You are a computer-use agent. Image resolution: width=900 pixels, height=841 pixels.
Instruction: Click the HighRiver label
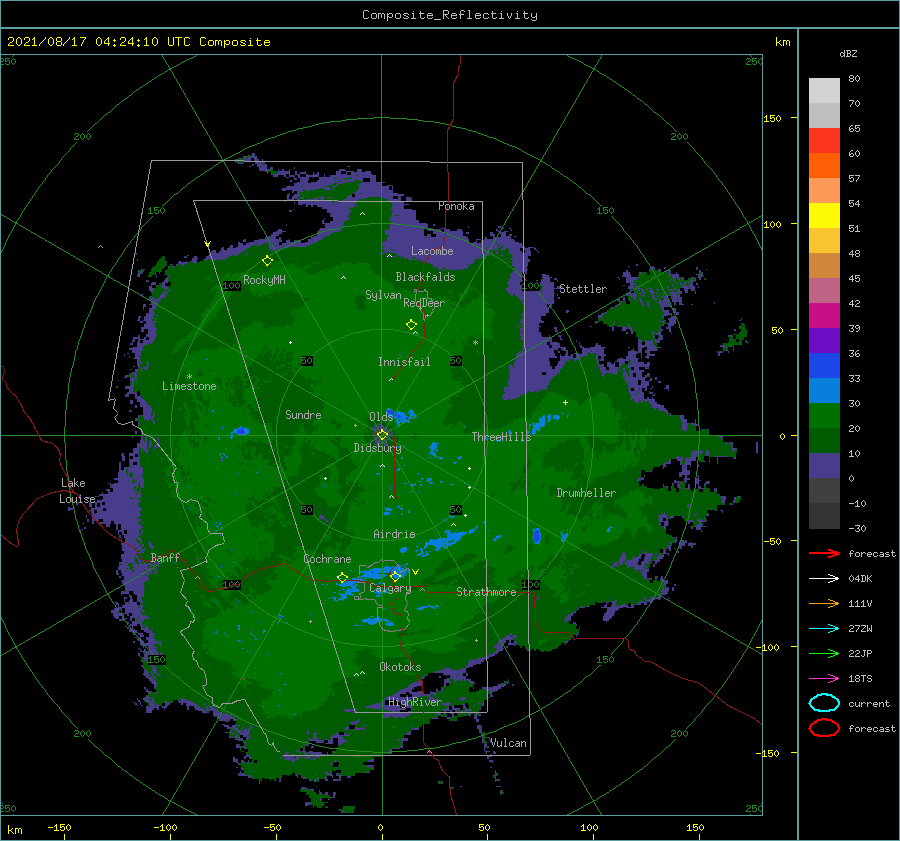tap(414, 702)
